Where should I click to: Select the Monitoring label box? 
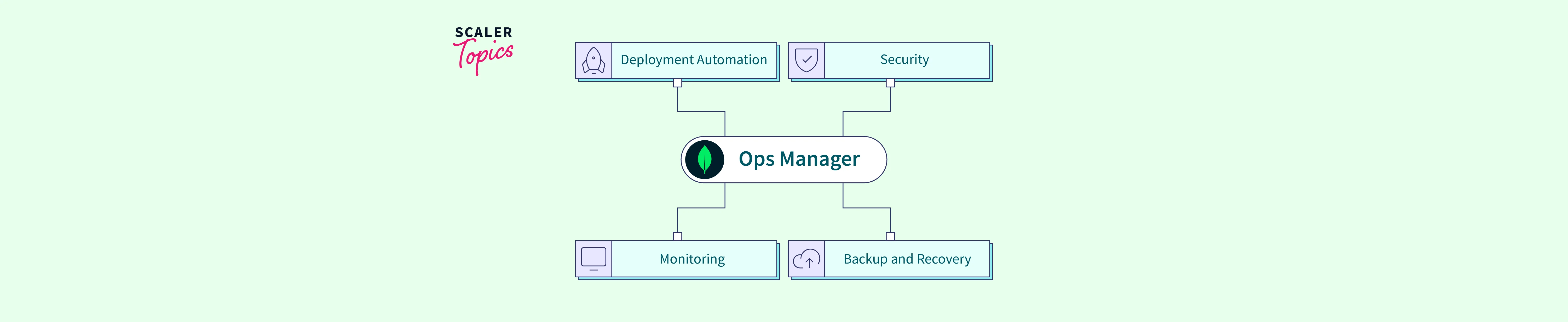click(x=692, y=259)
